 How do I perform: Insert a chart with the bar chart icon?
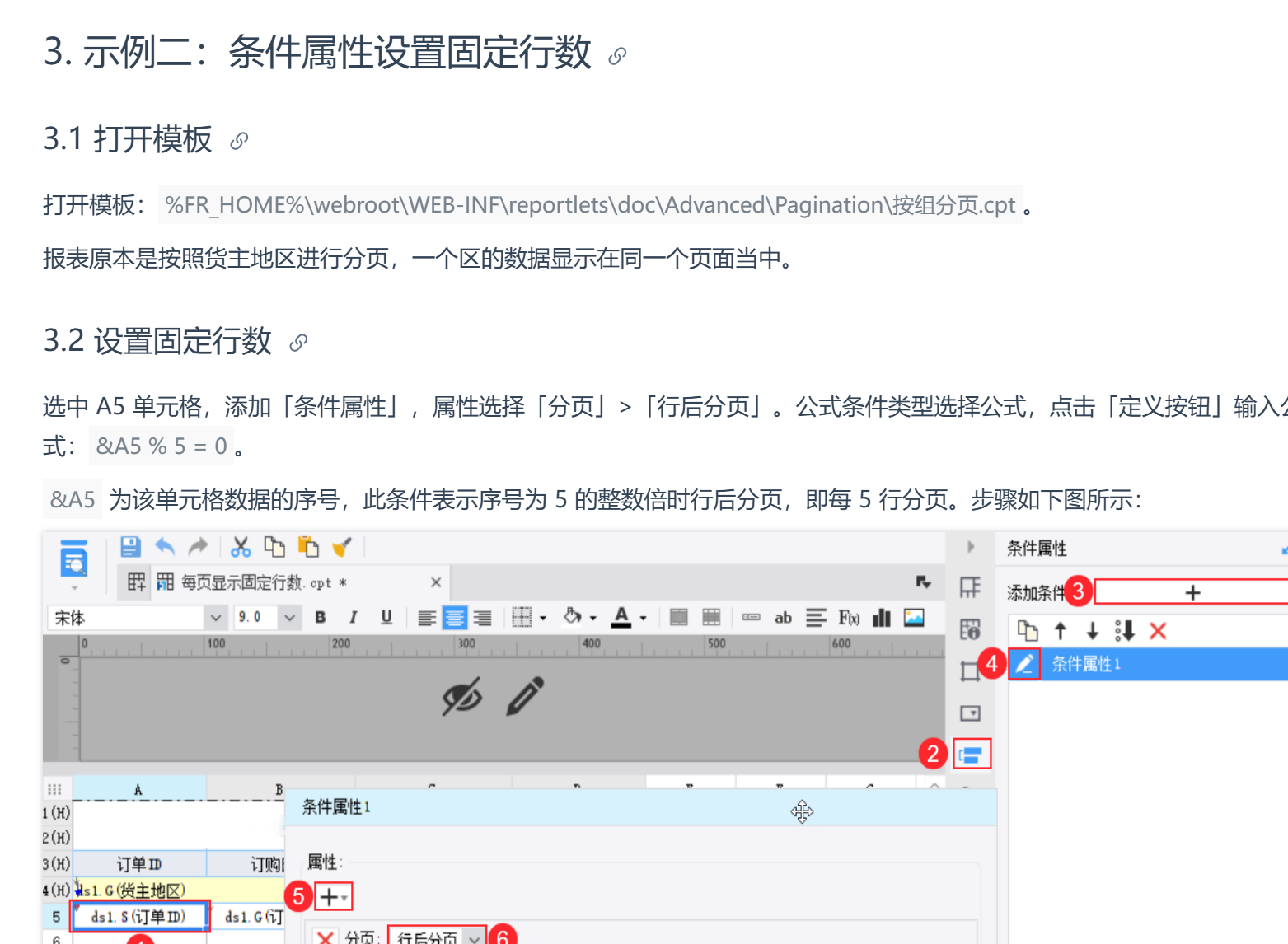point(882,617)
